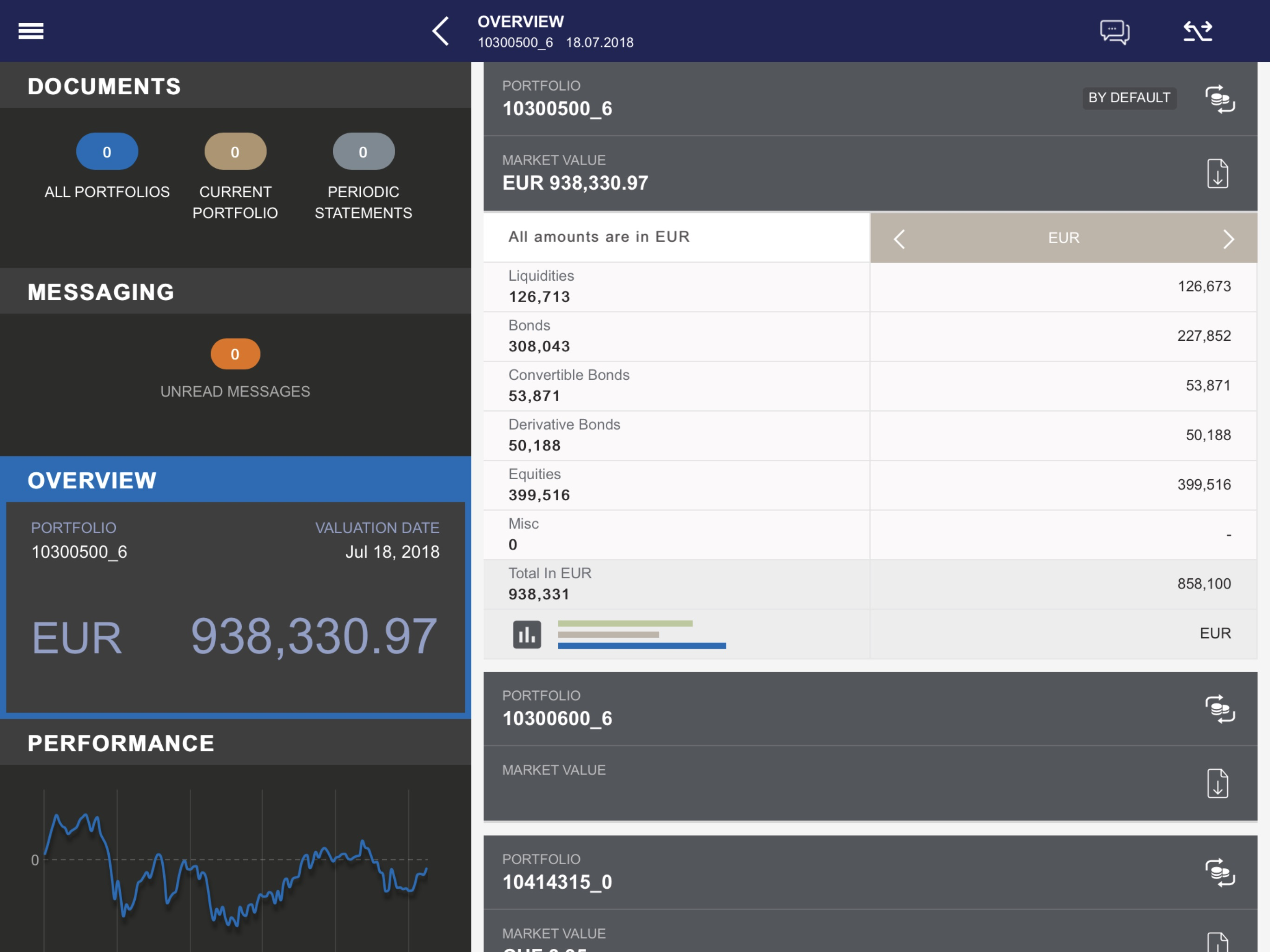Select the Equities row
The height and width of the screenshot is (952, 1270).
coord(870,485)
